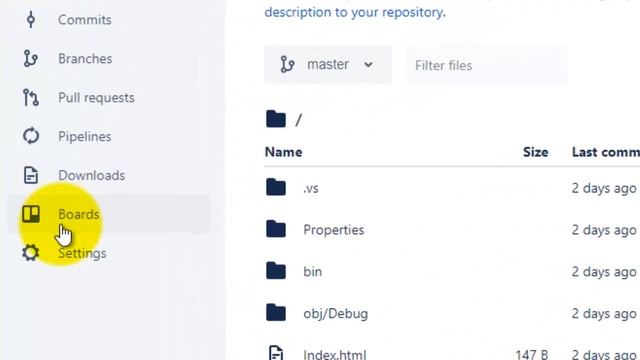Open the Properties folder

(x=333, y=230)
